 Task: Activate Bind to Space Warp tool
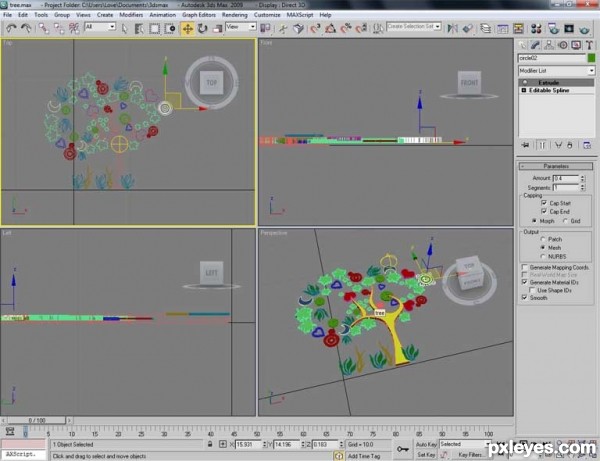74,28
